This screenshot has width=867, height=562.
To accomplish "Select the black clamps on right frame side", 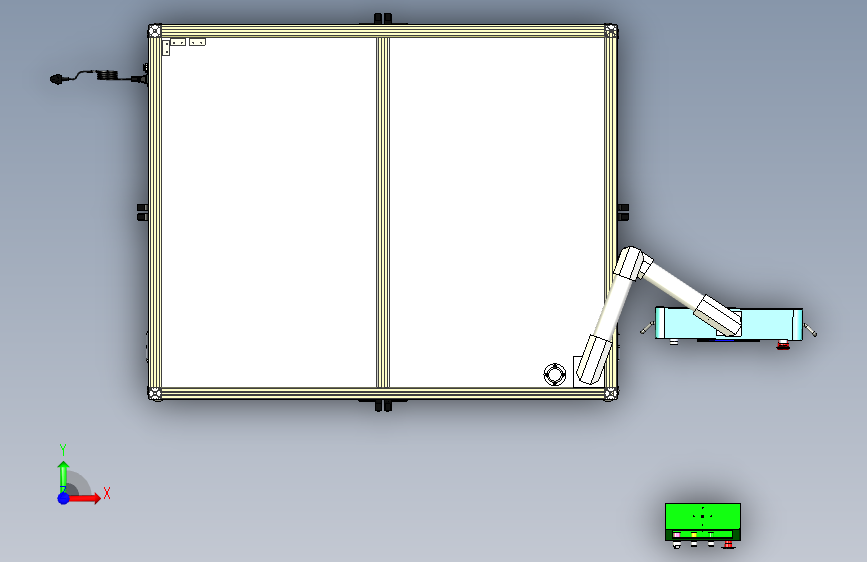I will [623, 212].
